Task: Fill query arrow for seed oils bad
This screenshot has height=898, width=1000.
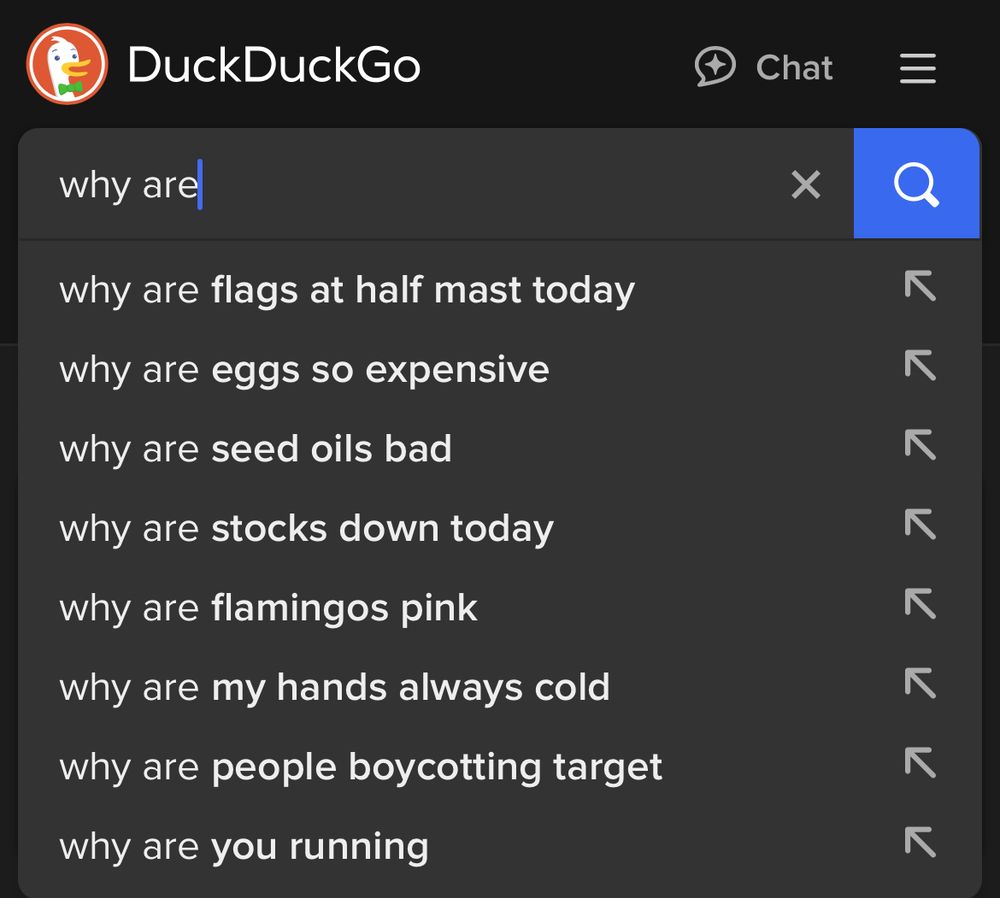Action: click(920, 445)
